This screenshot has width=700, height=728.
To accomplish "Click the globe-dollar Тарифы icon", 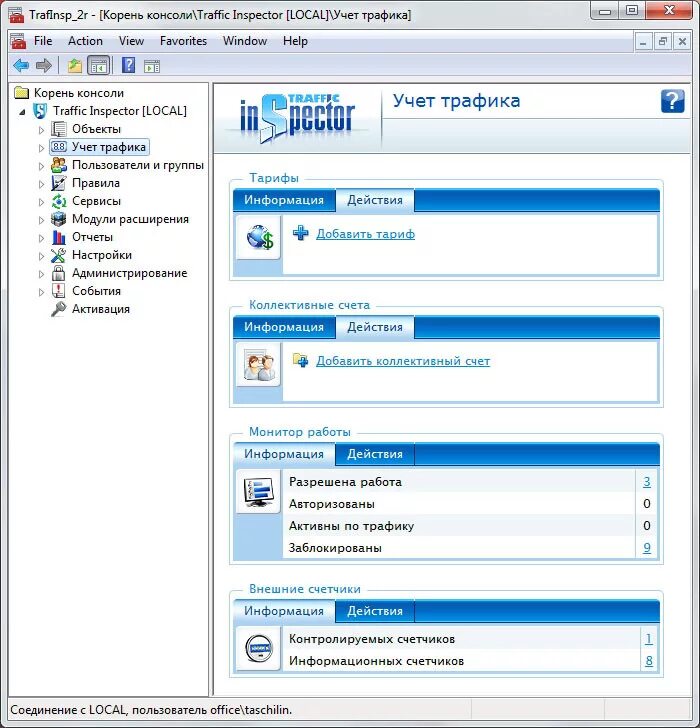I will (x=259, y=237).
